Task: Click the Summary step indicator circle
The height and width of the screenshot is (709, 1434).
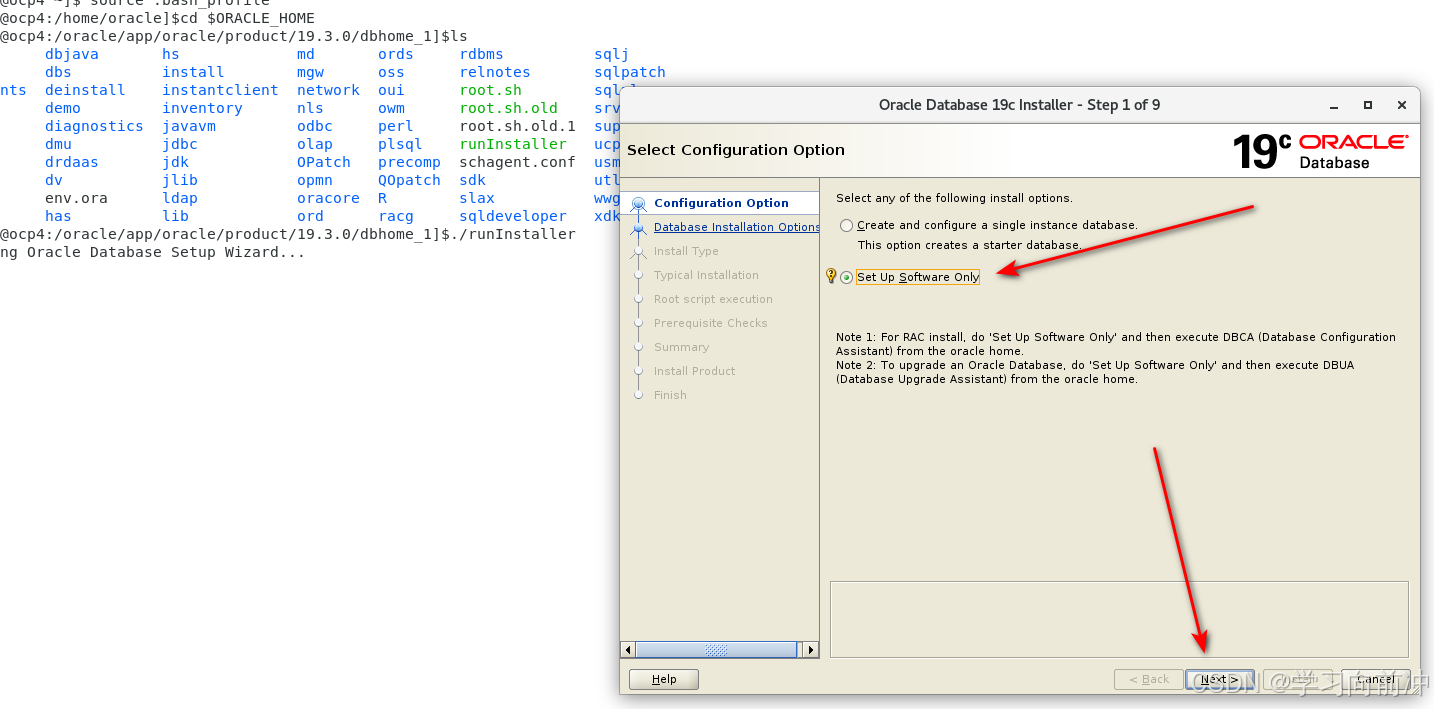Action: pos(638,346)
